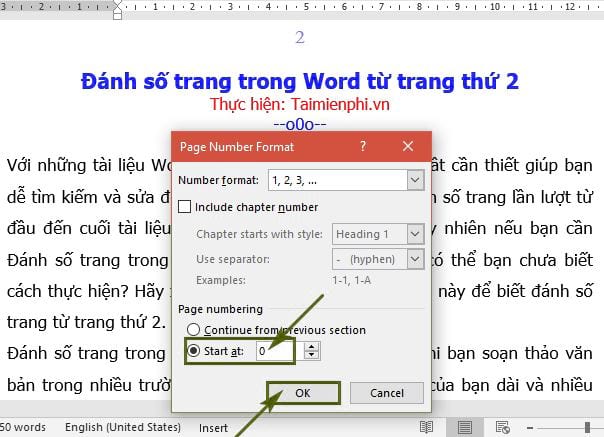Click the page number 2 in the header
This screenshot has width=604, height=437.
pos(300,38)
